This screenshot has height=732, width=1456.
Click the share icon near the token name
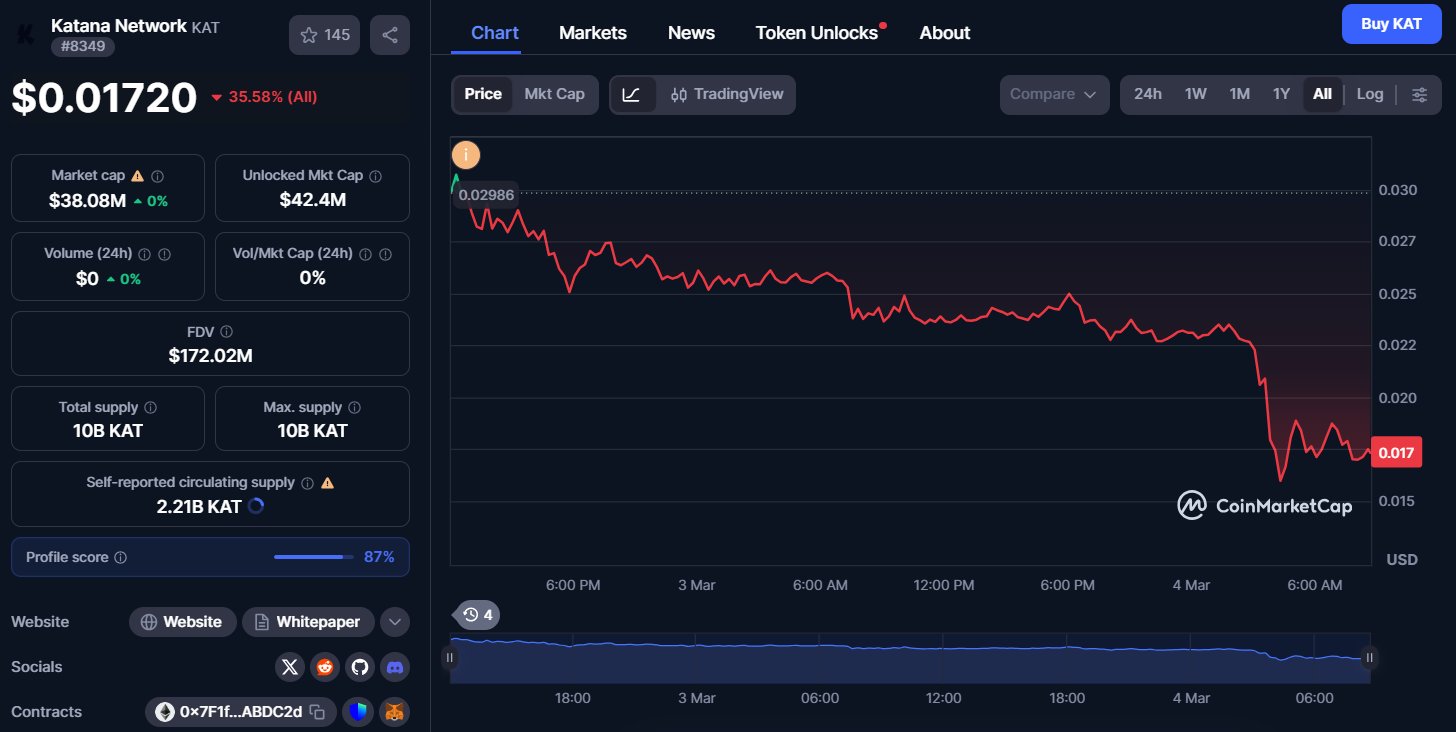pyautogui.click(x=390, y=35)
